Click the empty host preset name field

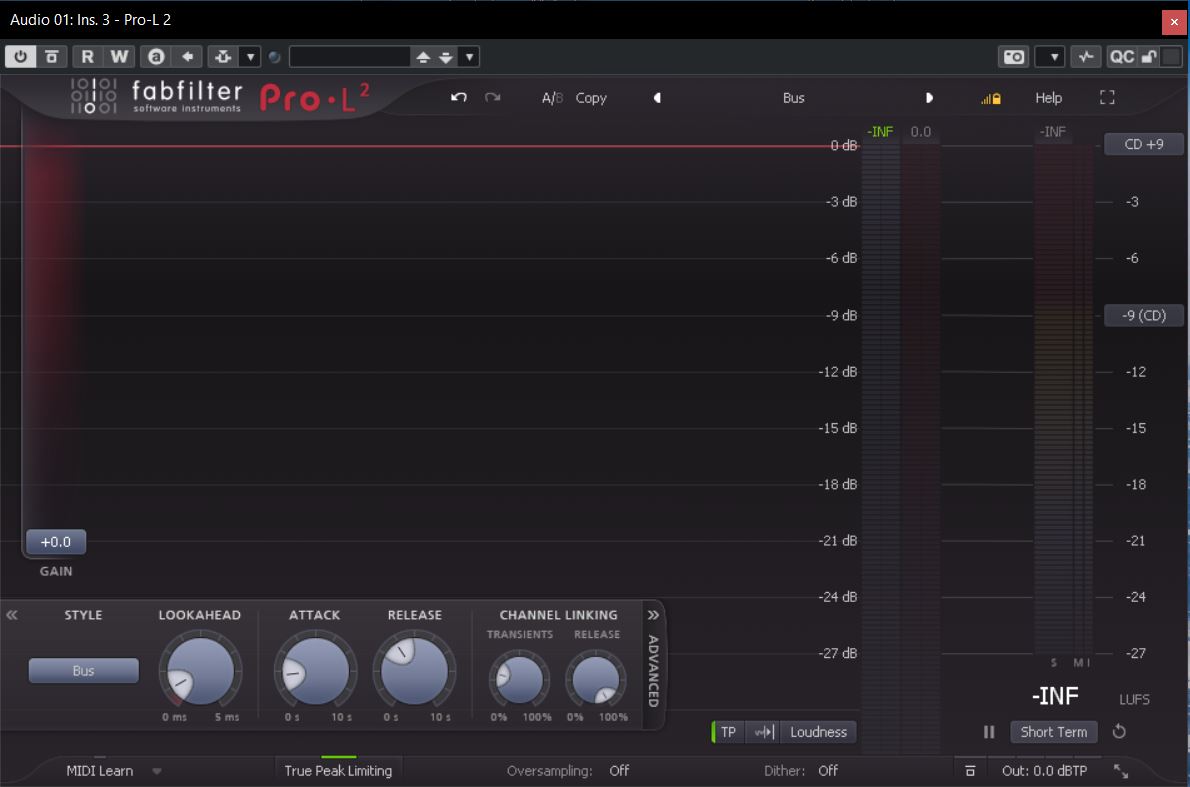(350, 56)
